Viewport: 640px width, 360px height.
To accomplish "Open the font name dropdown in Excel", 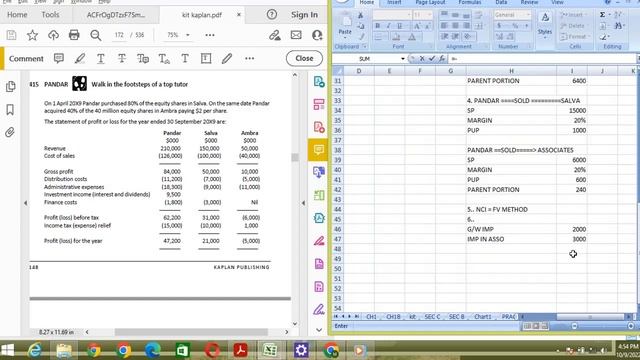I will (409, 15).
